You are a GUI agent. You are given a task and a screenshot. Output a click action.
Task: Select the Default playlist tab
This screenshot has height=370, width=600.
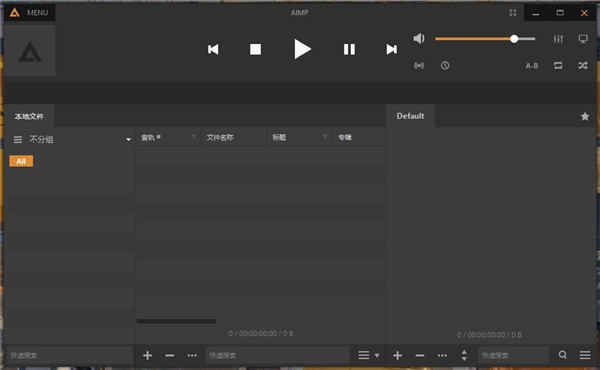[x=410, y=116]
